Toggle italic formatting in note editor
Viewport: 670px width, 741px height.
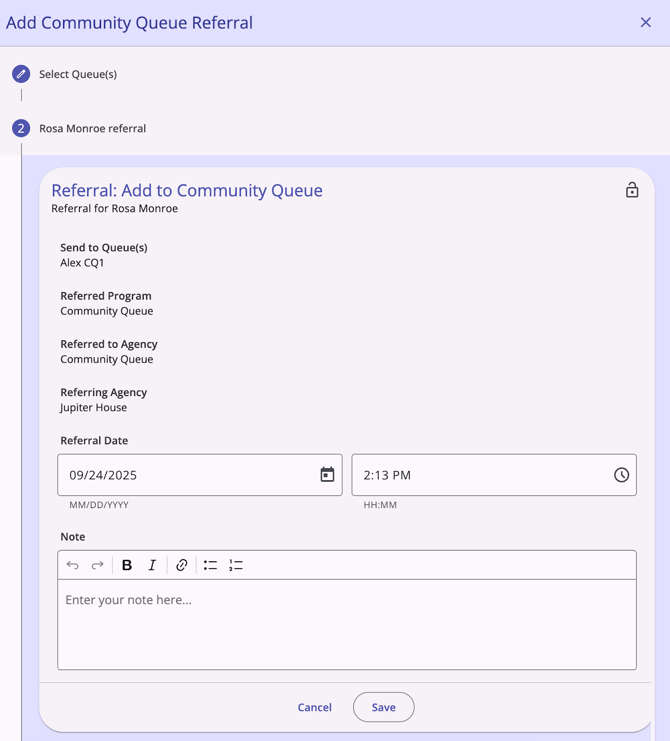click(152, 565)
